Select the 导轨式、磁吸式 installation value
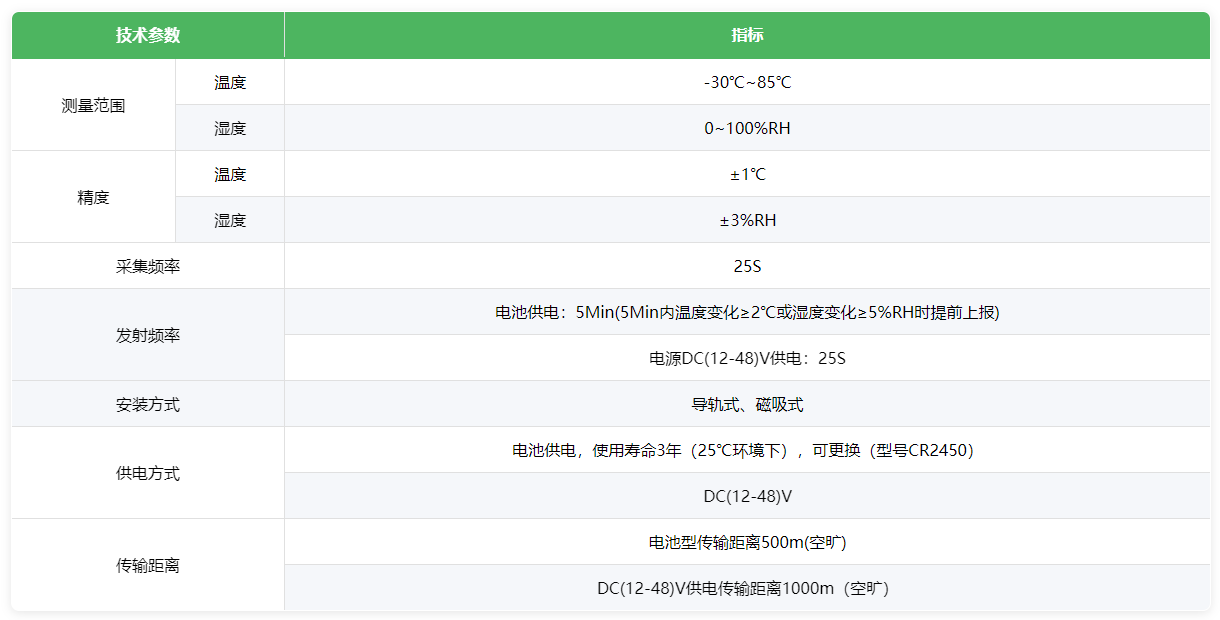 pyautogui.click(x=747, y=404)
